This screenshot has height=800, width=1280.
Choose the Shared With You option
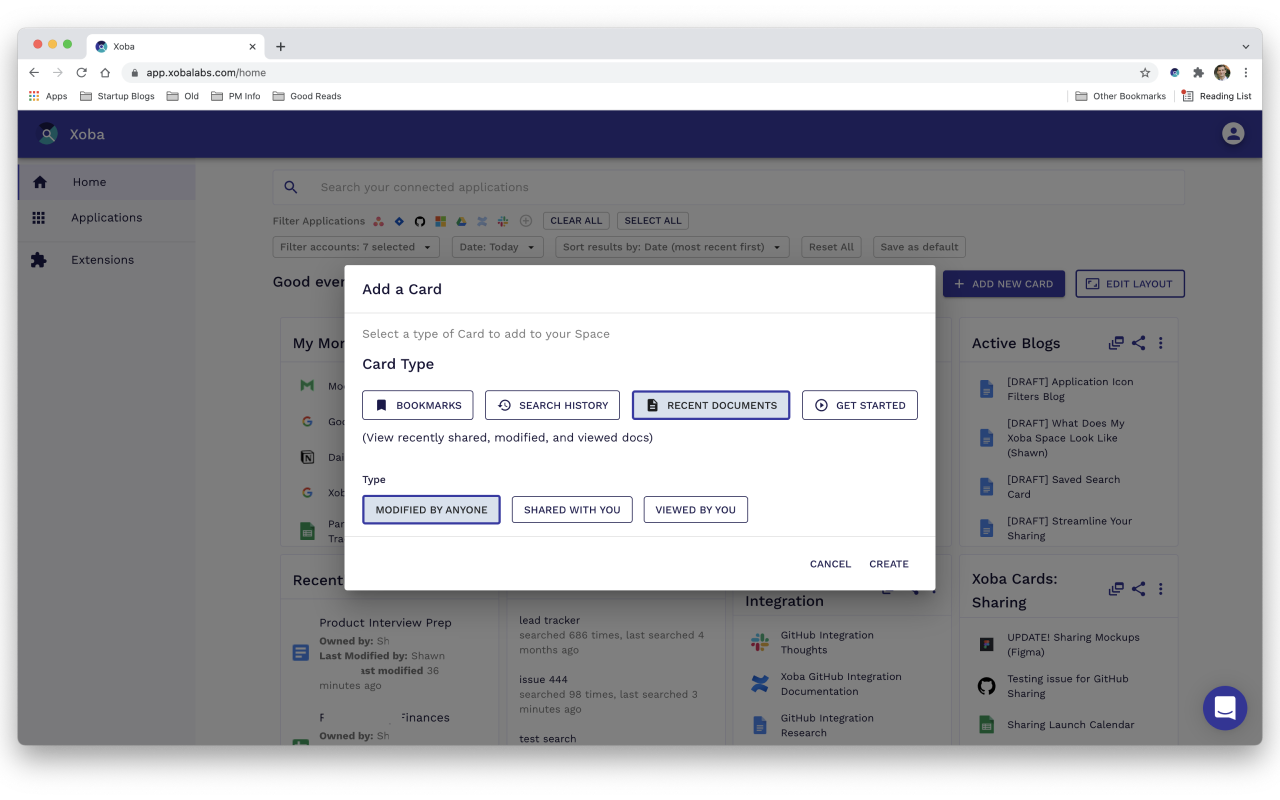[x=572, y=510]
